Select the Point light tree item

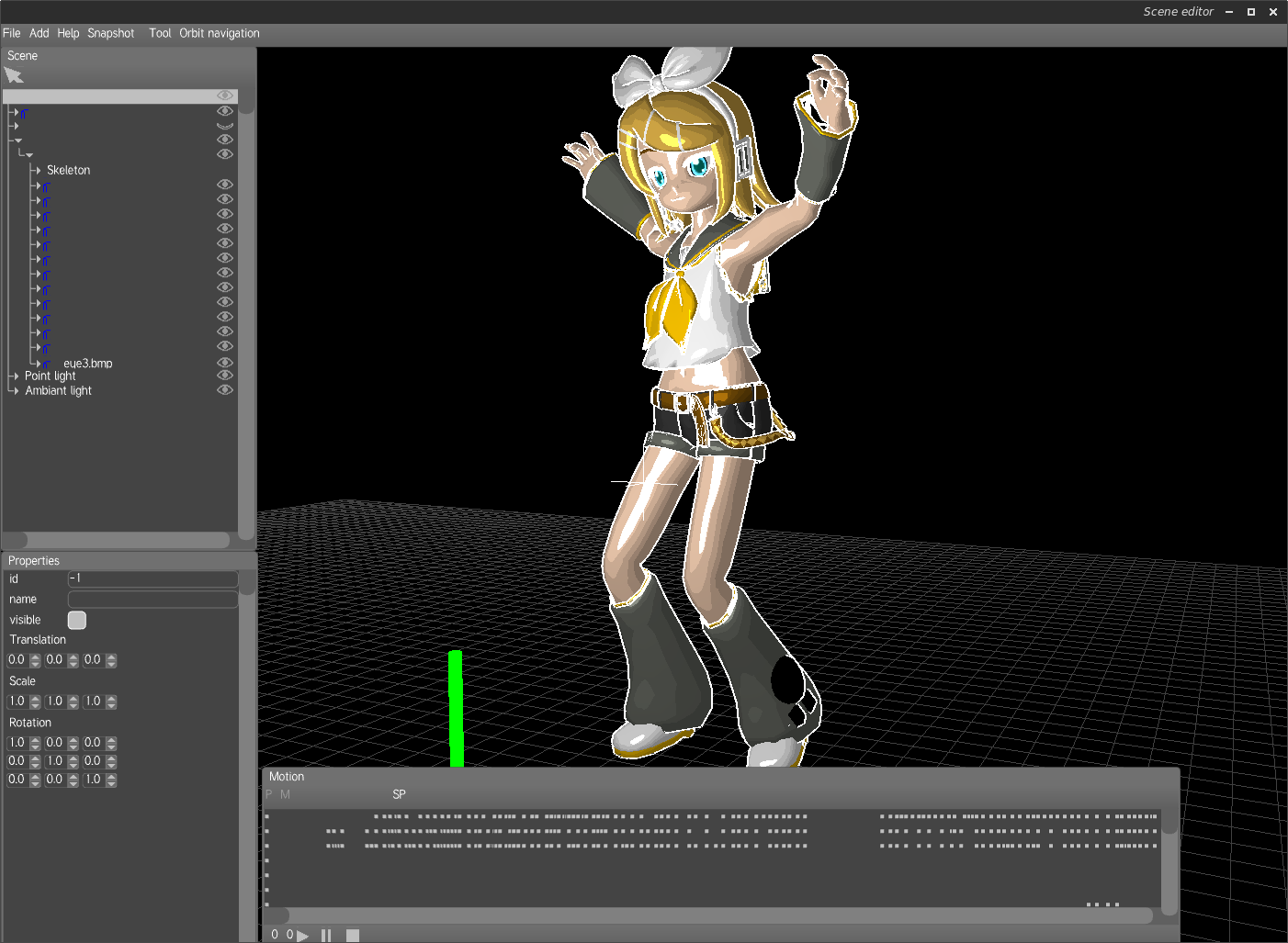51,376
